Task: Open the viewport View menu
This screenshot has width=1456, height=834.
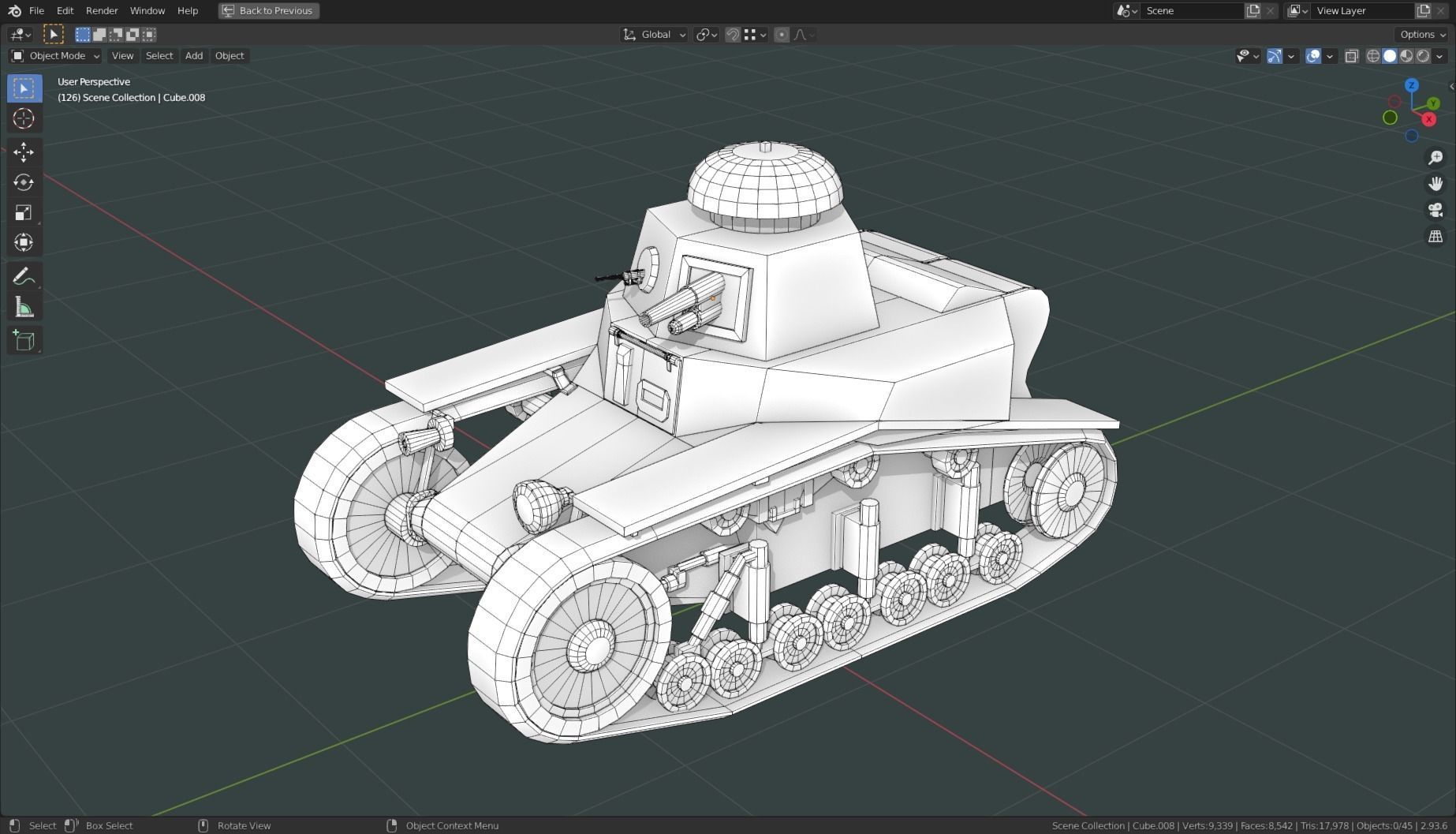Action: tap(122, 56)
